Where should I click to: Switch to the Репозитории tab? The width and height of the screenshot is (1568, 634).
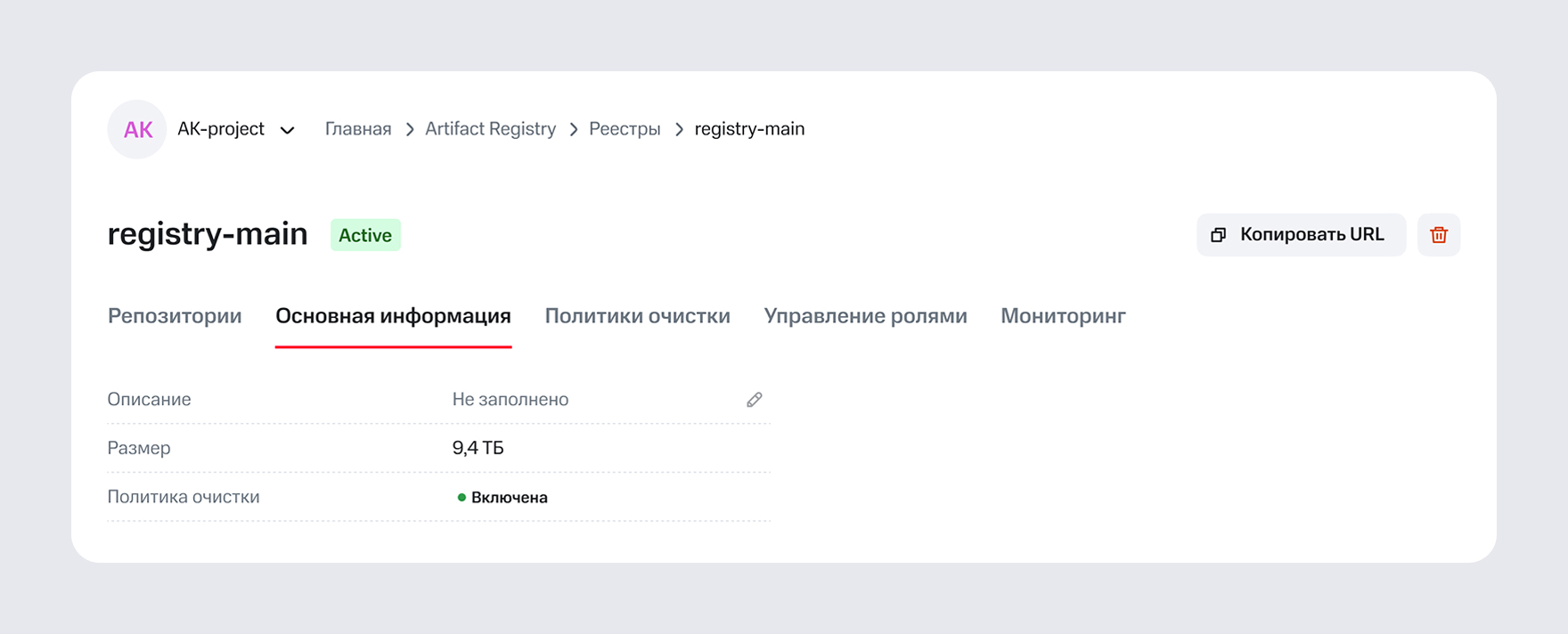(175, 316)
